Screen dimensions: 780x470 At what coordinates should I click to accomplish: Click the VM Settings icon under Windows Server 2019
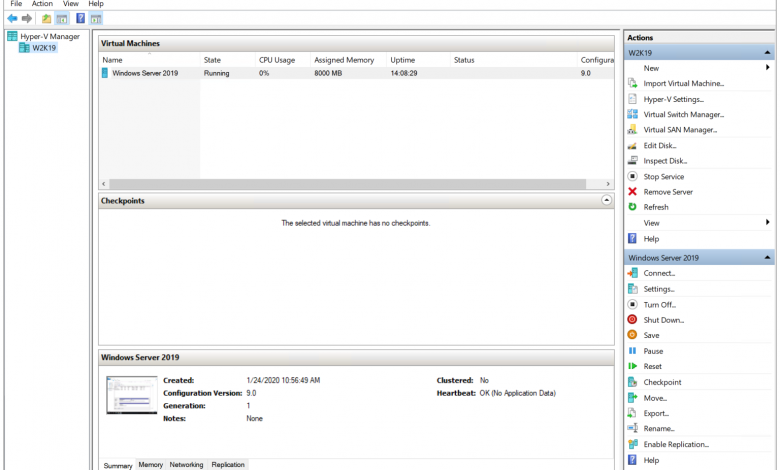pos(632,288)
